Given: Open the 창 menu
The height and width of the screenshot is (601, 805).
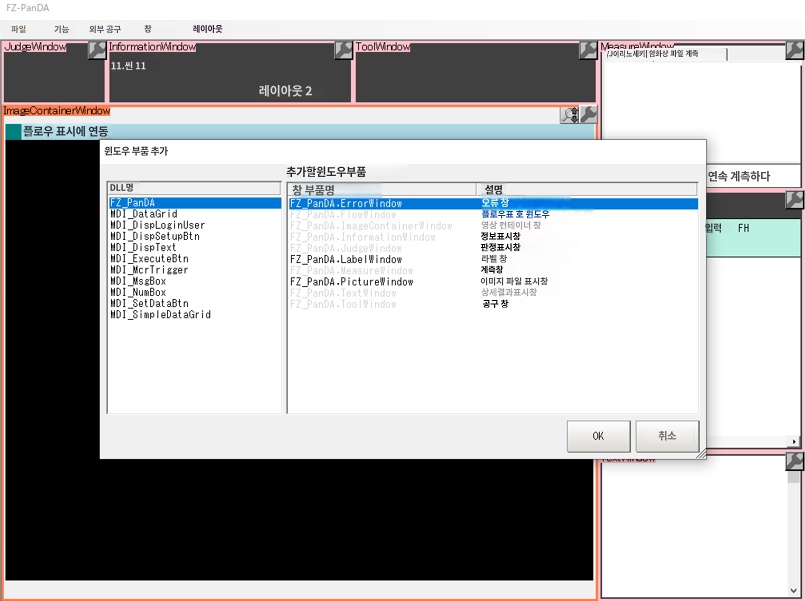Looking at the screenshot, I should [x=148, y=29].
